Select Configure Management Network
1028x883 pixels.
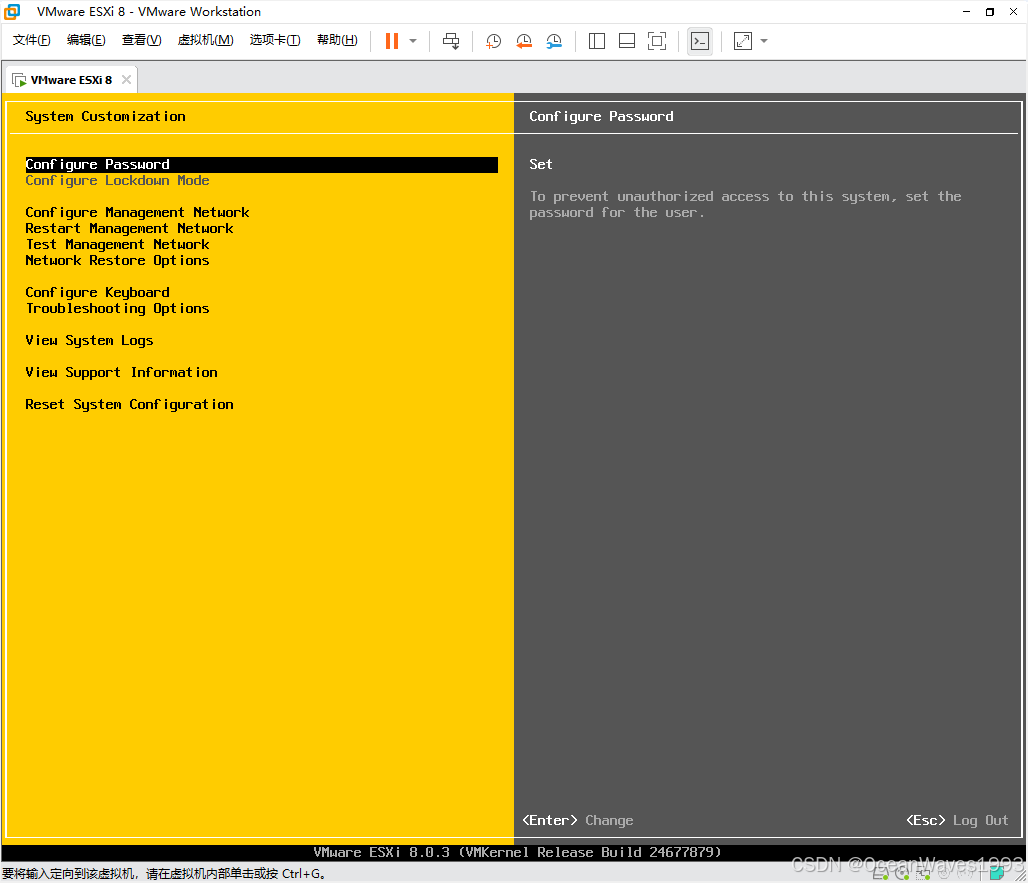pos(137,212)
